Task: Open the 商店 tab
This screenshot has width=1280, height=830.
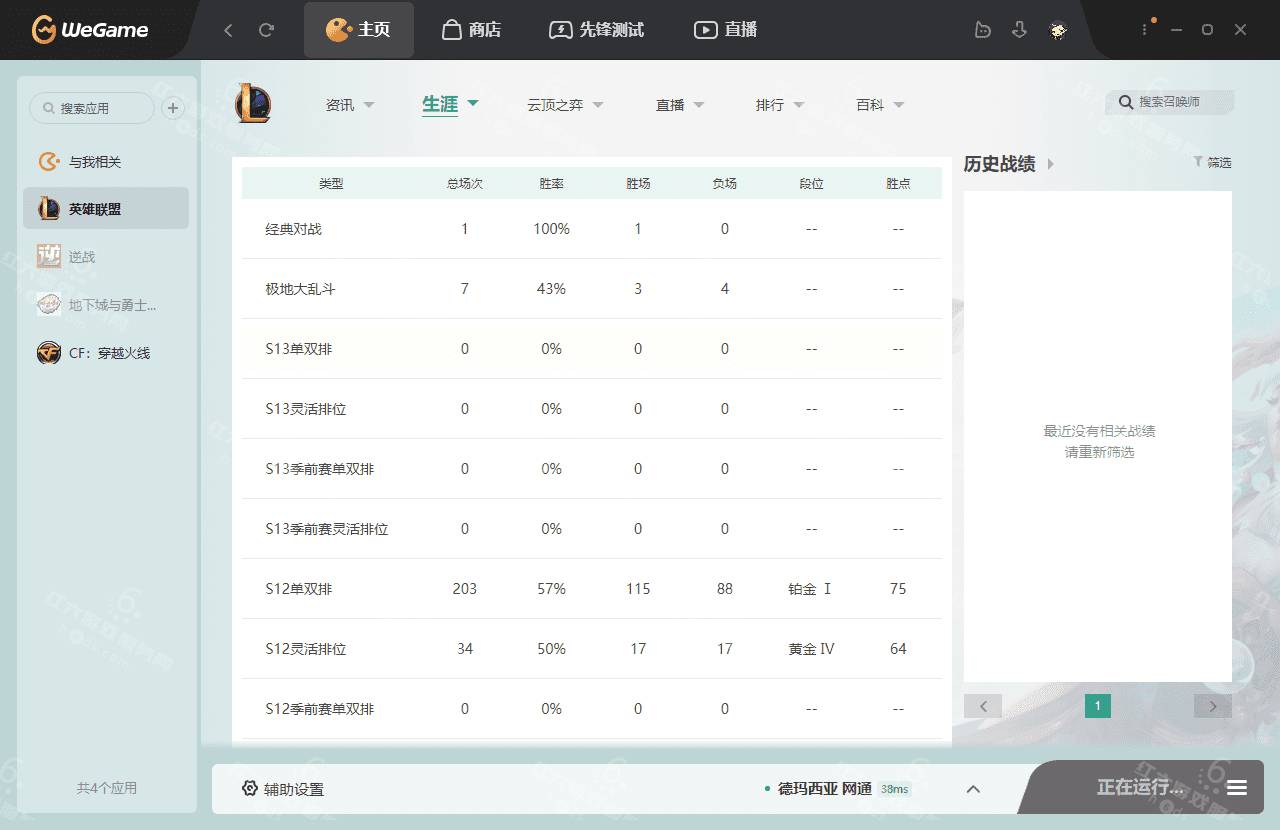Action: coord(471,30)
